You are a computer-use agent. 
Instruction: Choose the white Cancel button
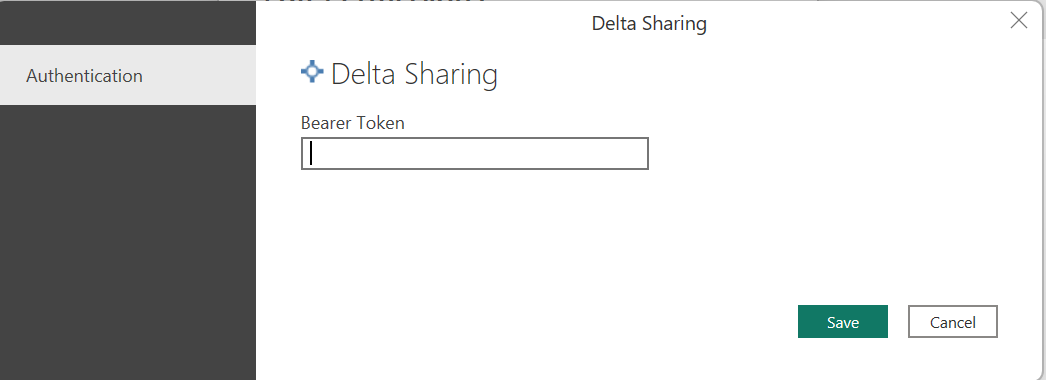pos(953,322)
